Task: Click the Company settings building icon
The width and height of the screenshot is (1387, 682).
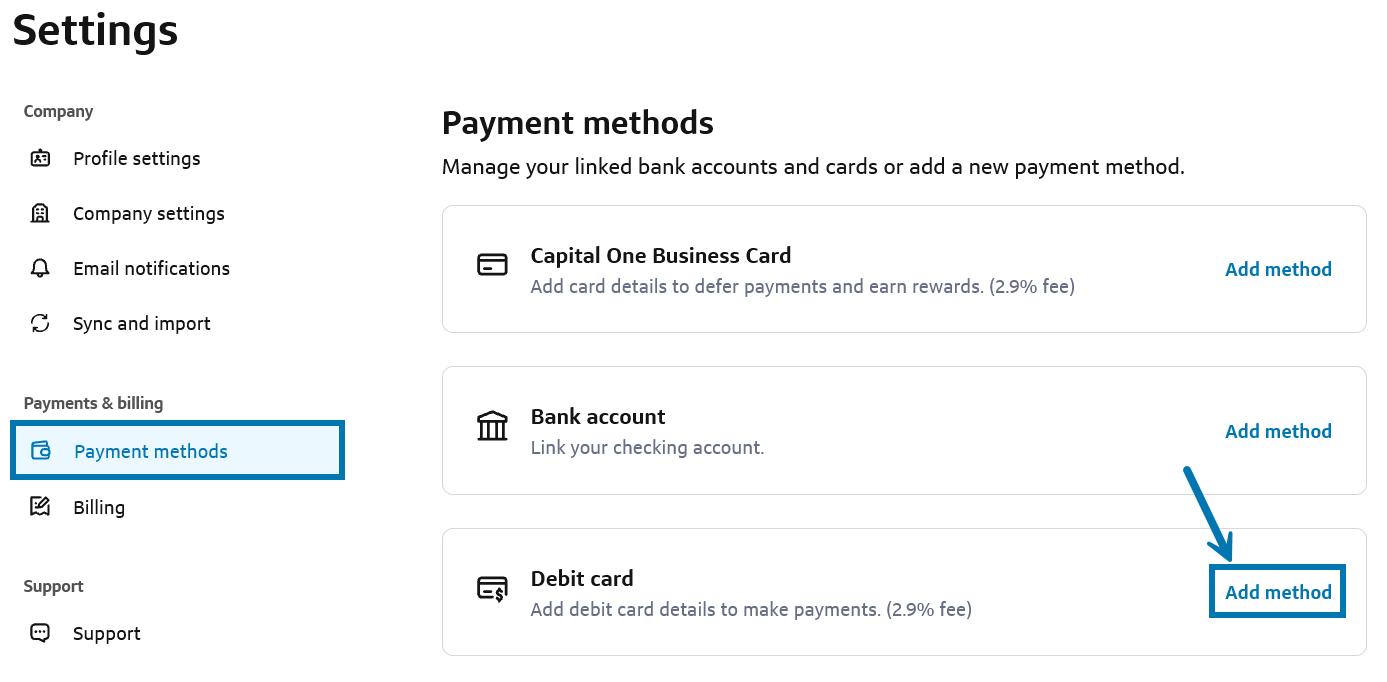Action: click(40, 213)
